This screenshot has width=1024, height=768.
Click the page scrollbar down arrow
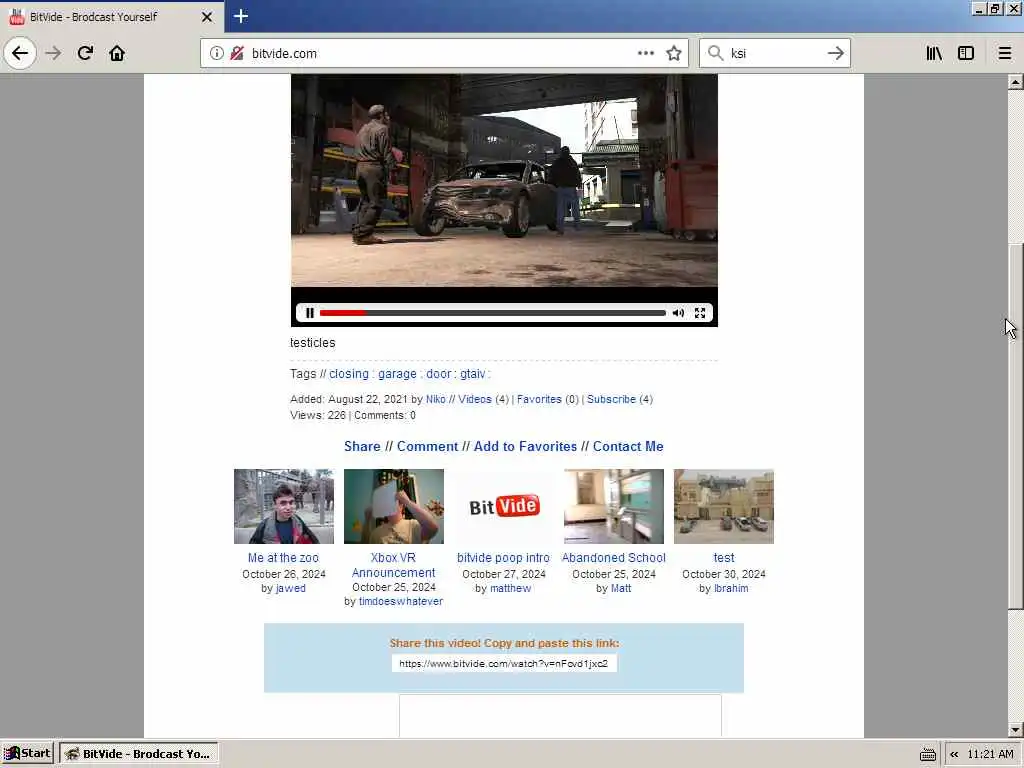tap(1015, 730)
